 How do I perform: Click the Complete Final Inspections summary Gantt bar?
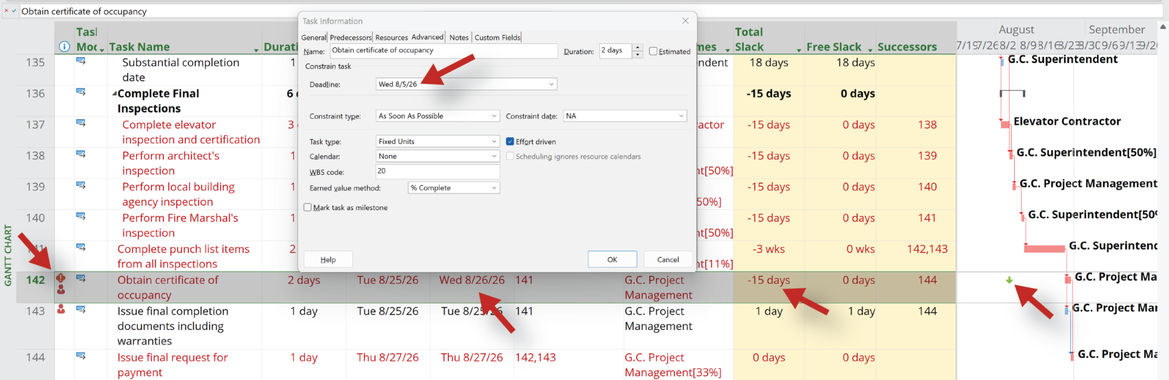pos(1012,93)
